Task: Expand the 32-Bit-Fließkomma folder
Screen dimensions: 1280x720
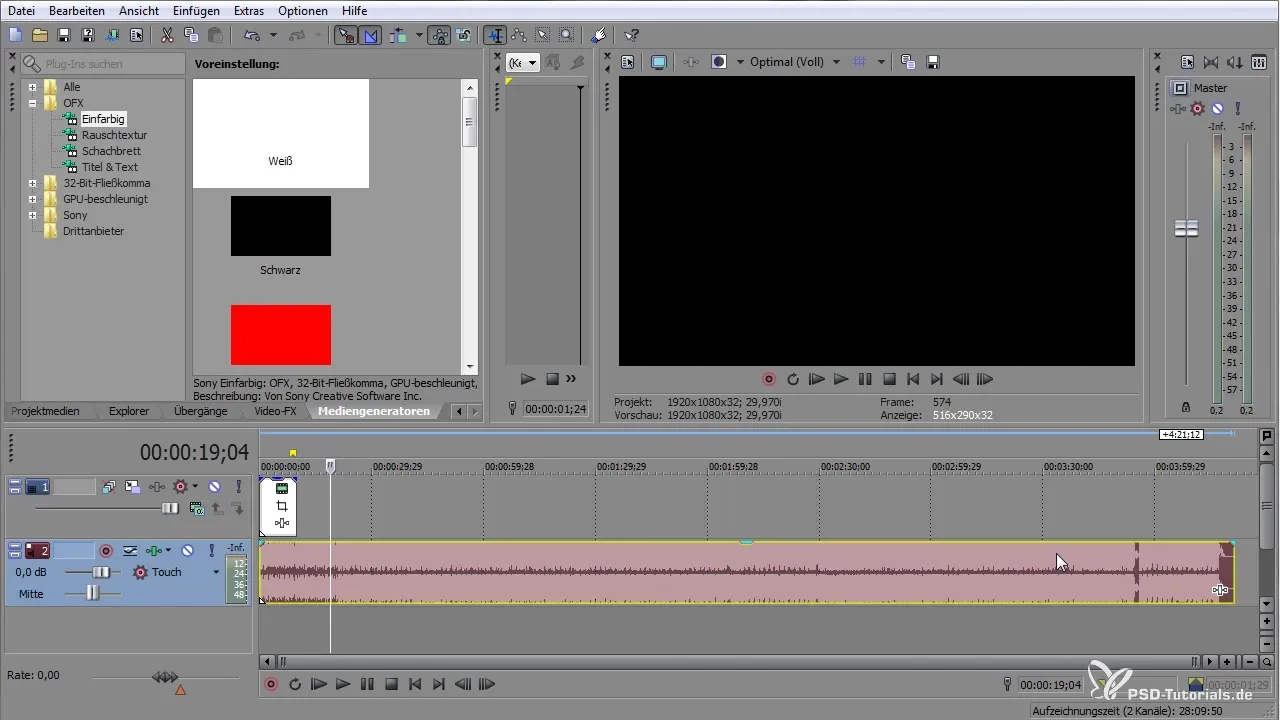Action: click(x=33, y=183)
